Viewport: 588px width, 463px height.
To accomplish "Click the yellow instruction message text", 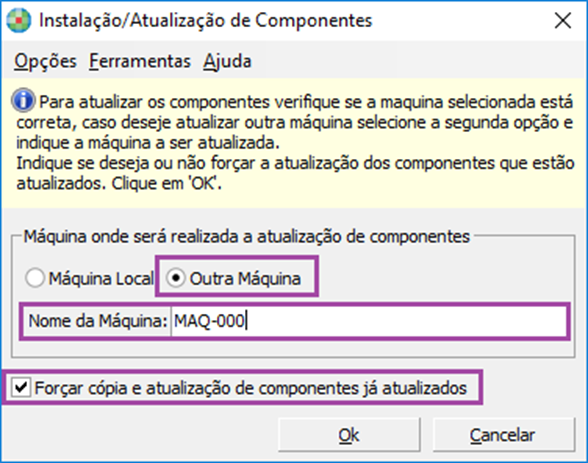I will coord(295,142).
